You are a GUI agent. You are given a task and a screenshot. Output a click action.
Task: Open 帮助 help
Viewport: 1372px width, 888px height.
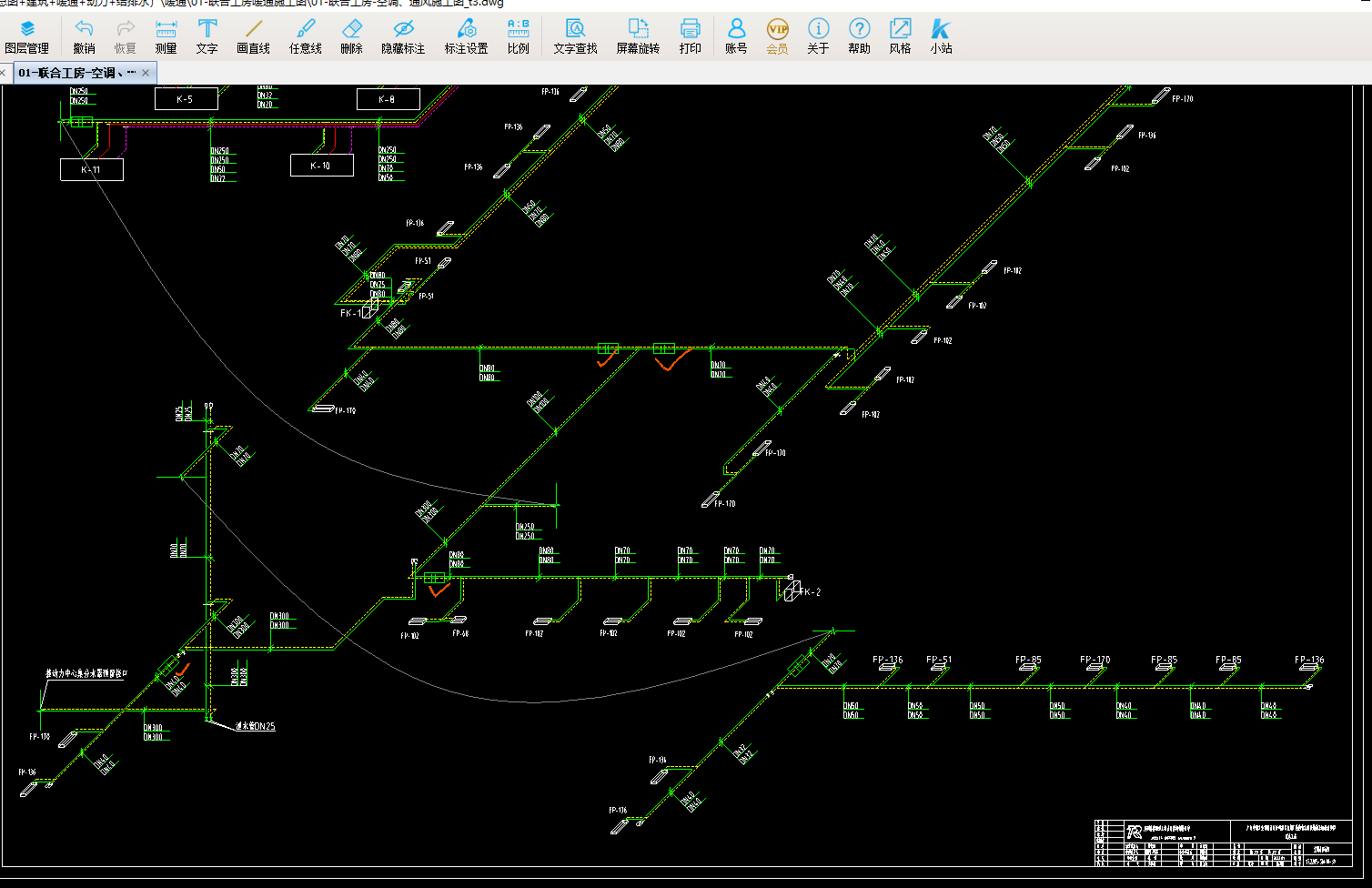tap(859, 36)
